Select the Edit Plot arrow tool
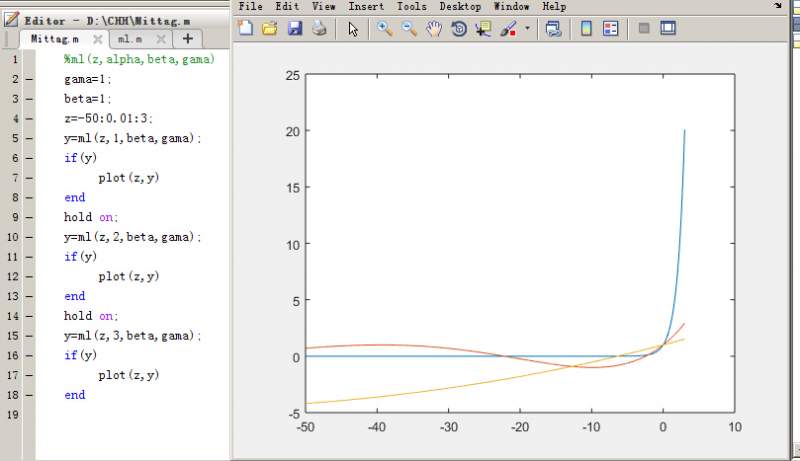This screenshot has width=800, height=461. point(353,29)
